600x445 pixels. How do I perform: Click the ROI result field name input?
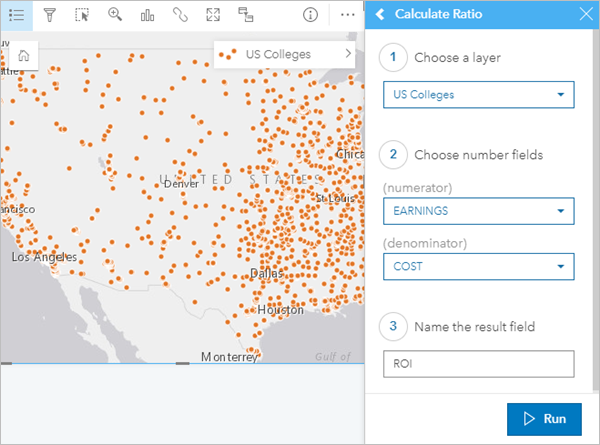[x=478, y=364]
